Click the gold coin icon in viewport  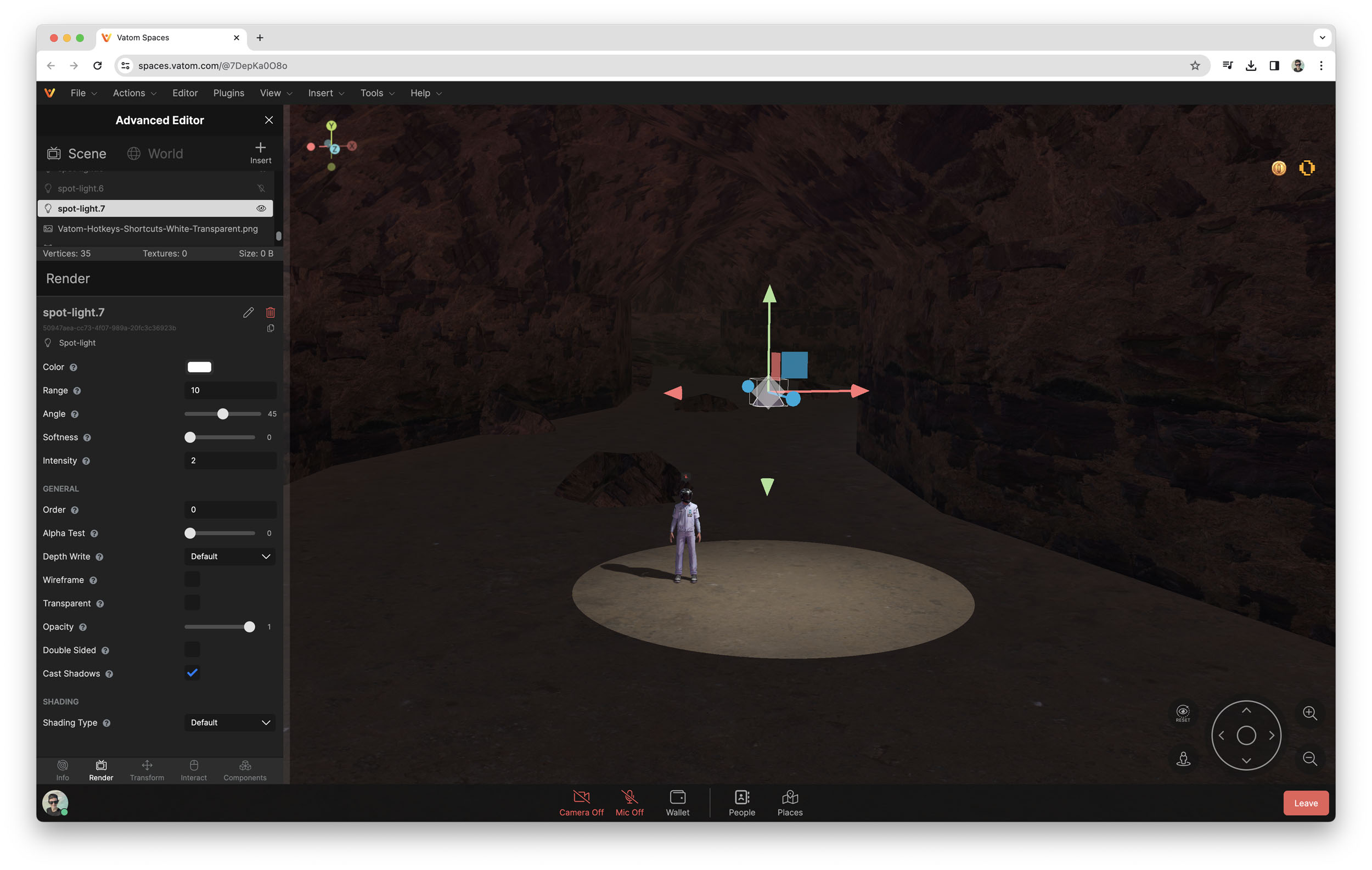1279,168
